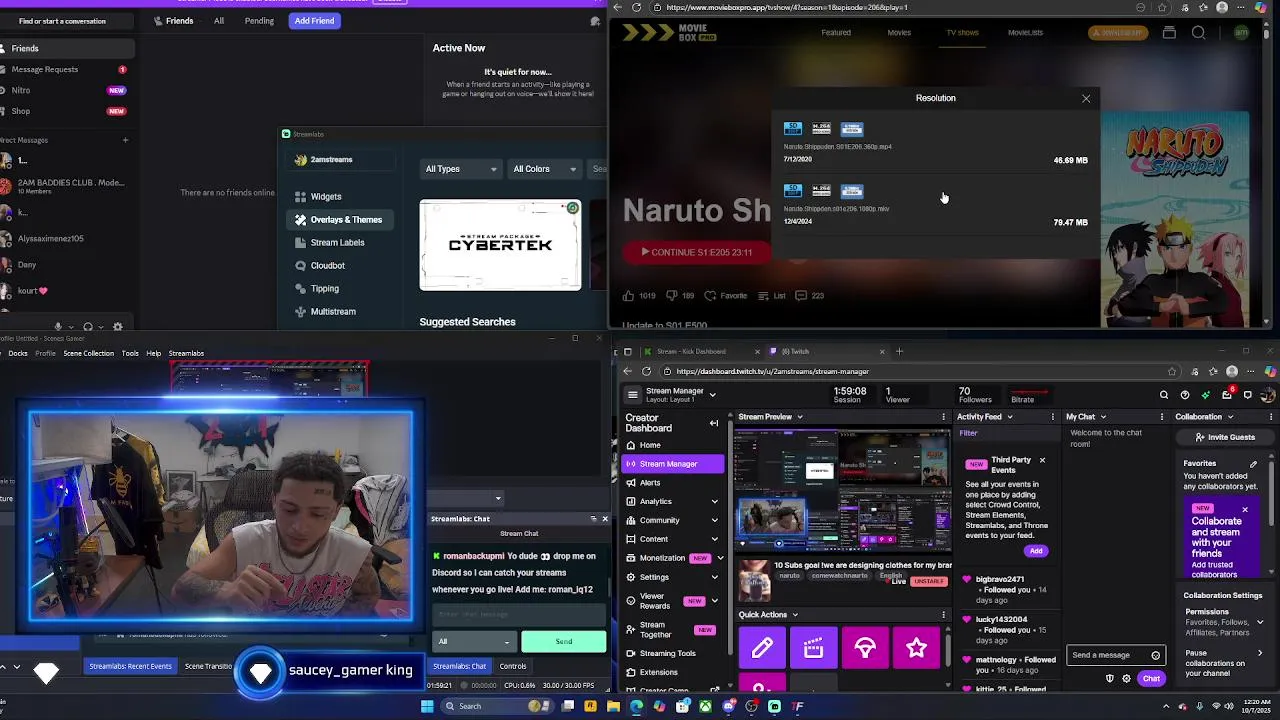Switch to All friends tab in Discord
Viewport: 1280px width, 720px height.
[x=218, y=21]
